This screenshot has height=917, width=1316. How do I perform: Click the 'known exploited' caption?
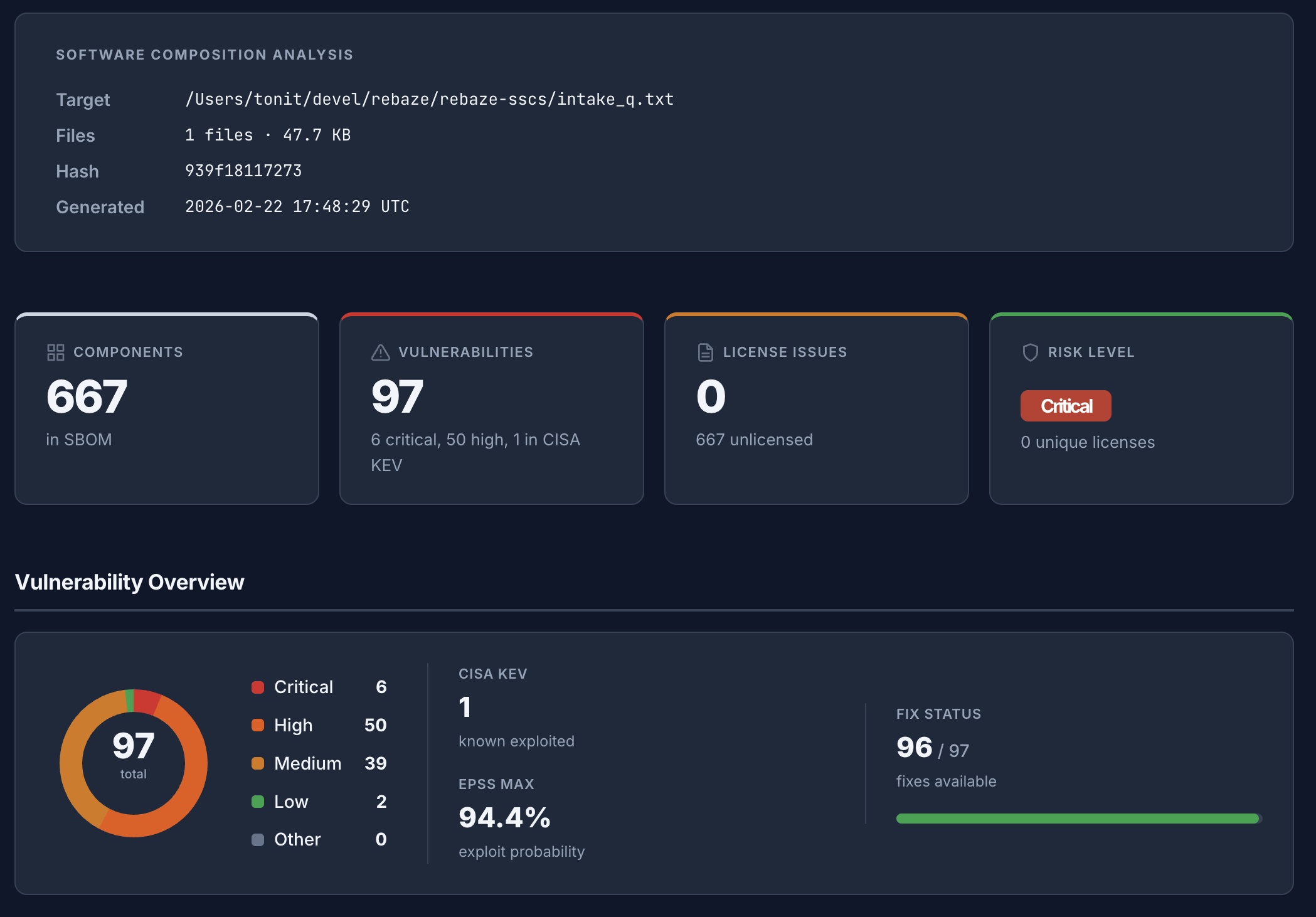pos(516,741)
